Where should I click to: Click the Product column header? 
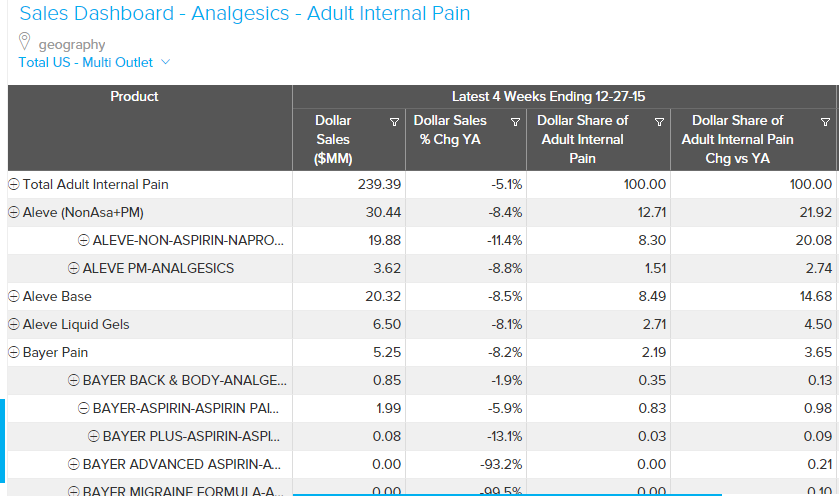click(x=135, y=97)
